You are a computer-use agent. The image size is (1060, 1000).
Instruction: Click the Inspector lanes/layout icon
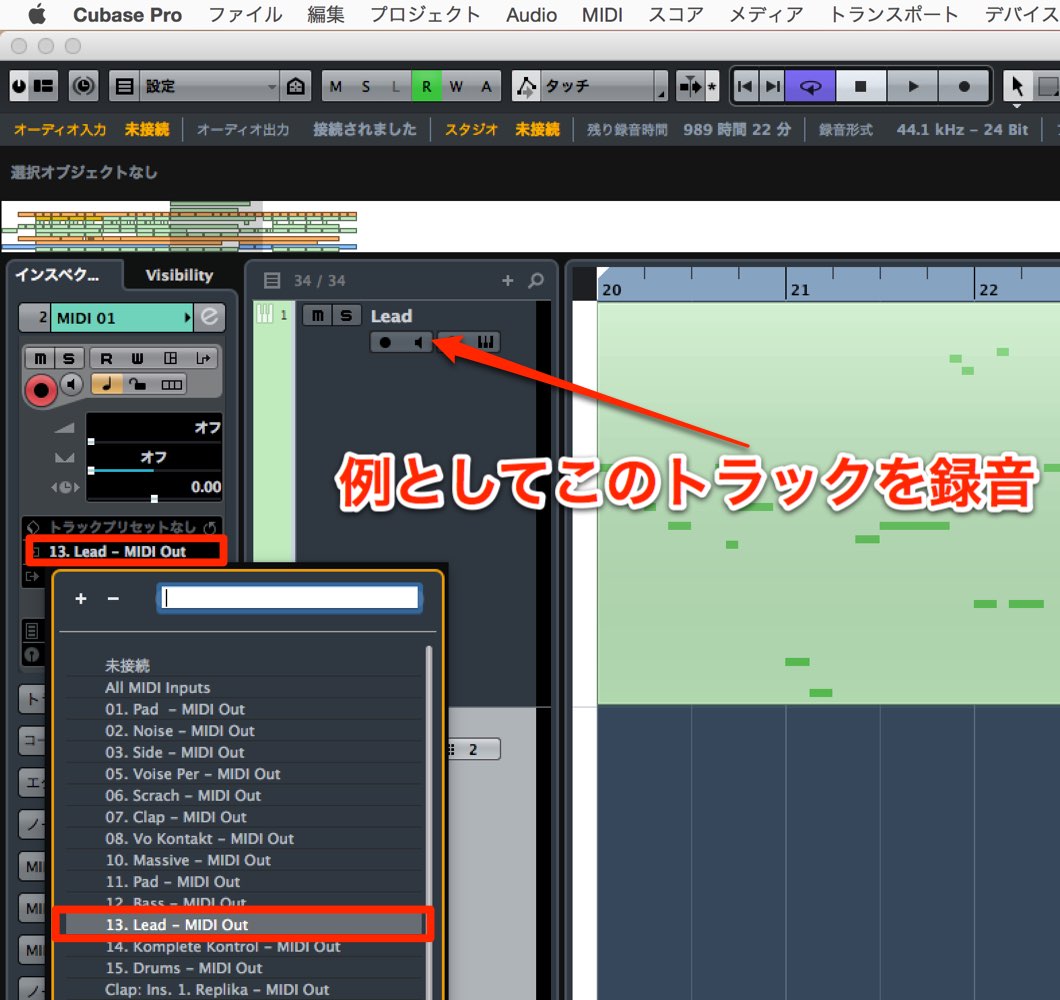[170, 358]
